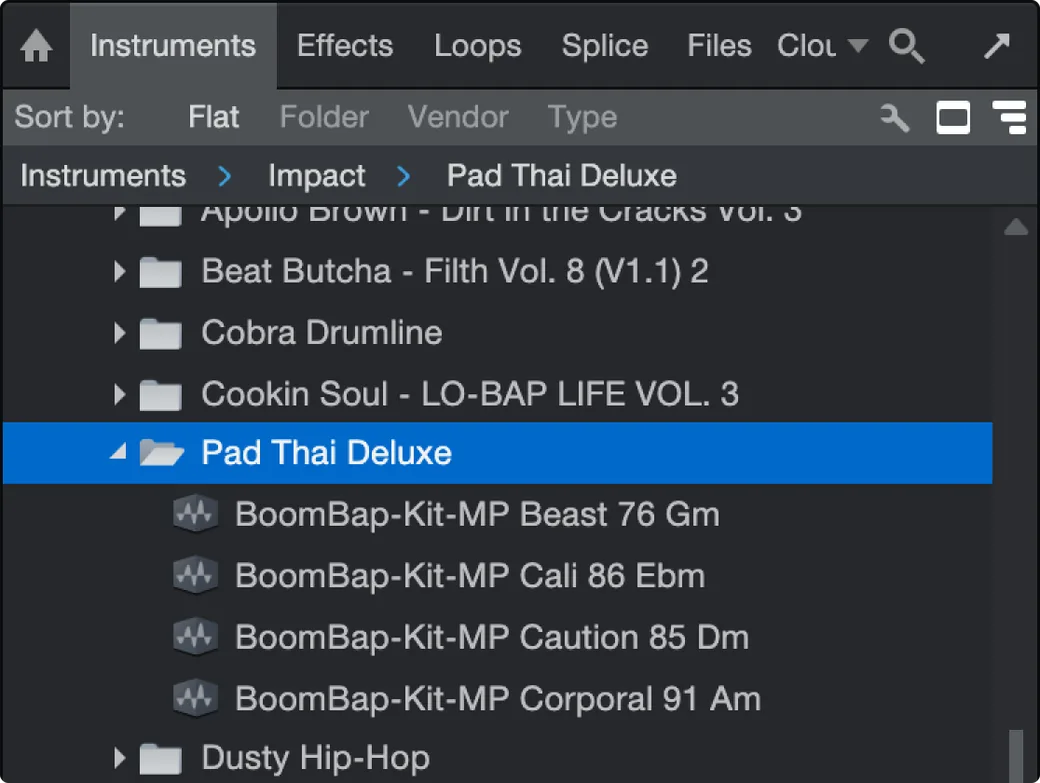This screenshot has width=1040, height=783.
Task: Click the open Pad Thai Deluxe folder icon
Action: point(161,453)
